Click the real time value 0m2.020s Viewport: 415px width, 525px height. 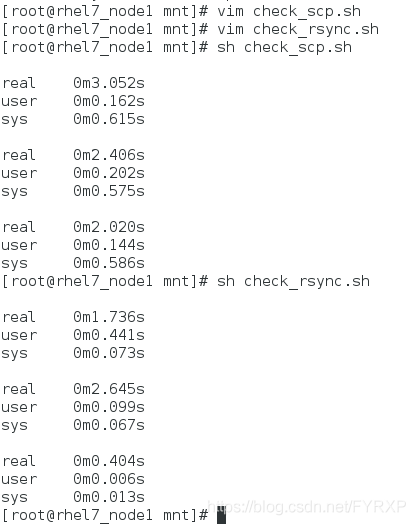[109, 227]
